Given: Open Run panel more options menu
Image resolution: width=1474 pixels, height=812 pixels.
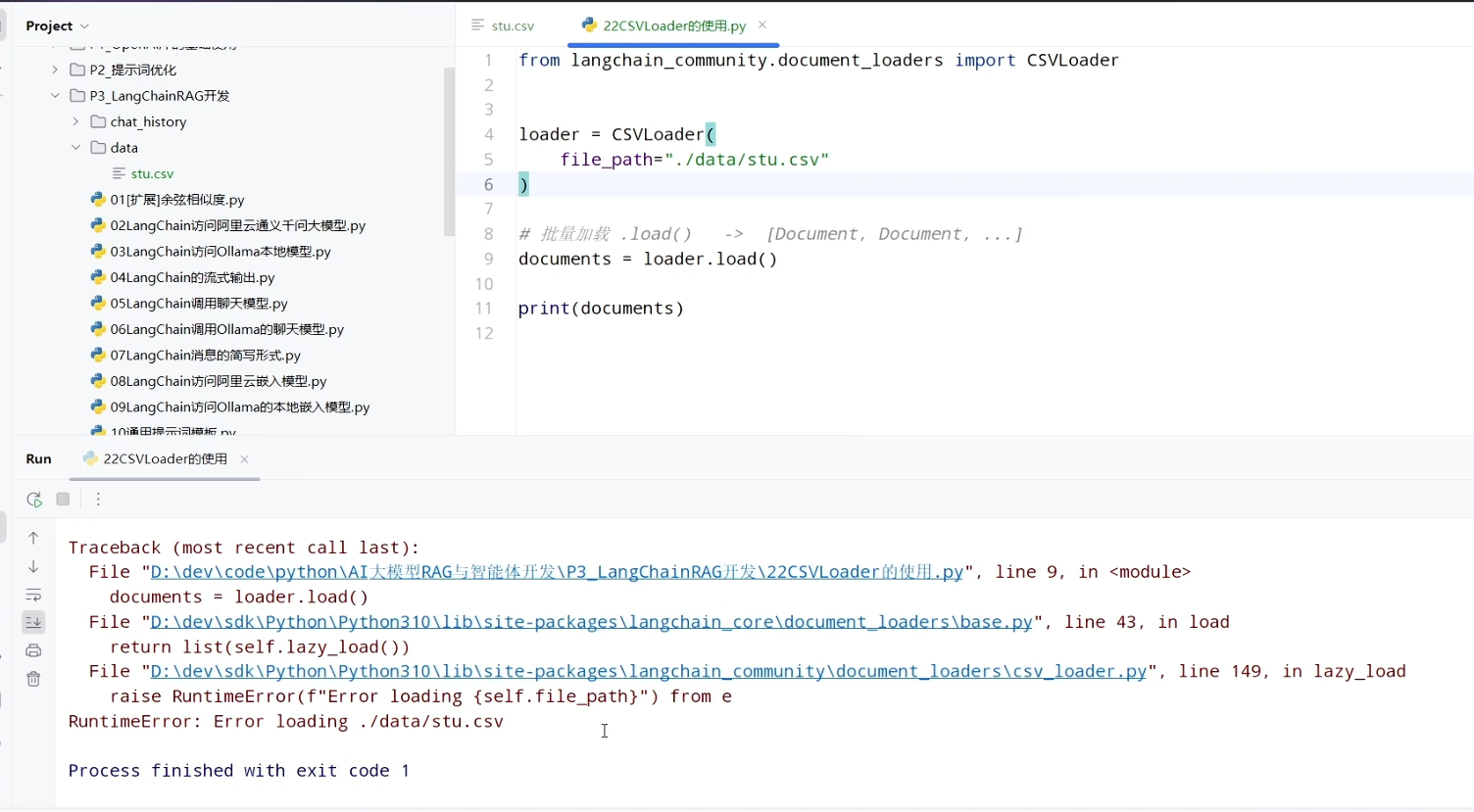Looking at the screenshot, I should point(98,500).
